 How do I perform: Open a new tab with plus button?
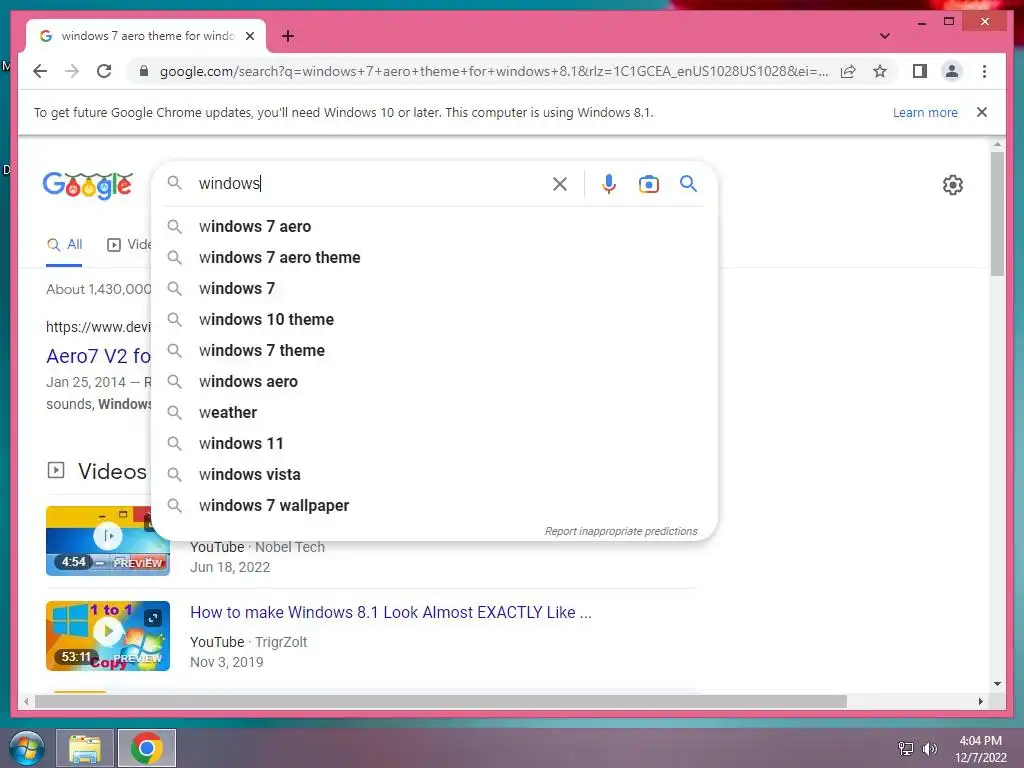288,36
